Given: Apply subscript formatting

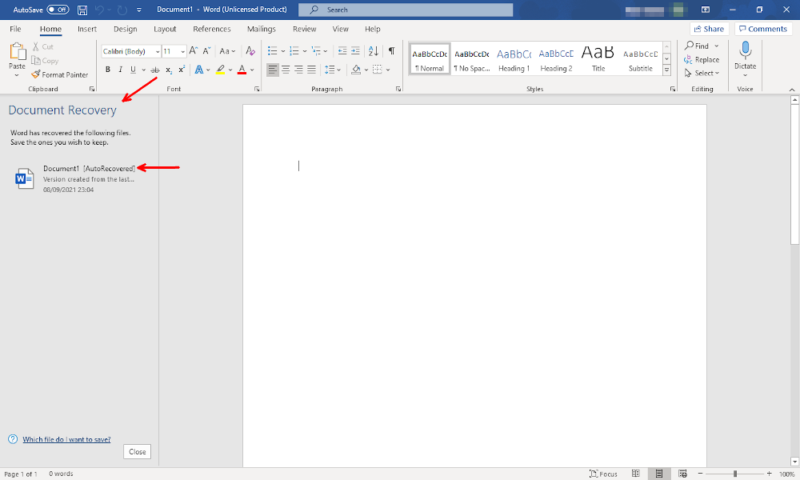Looking at the screenshot, I should (168, 70).
